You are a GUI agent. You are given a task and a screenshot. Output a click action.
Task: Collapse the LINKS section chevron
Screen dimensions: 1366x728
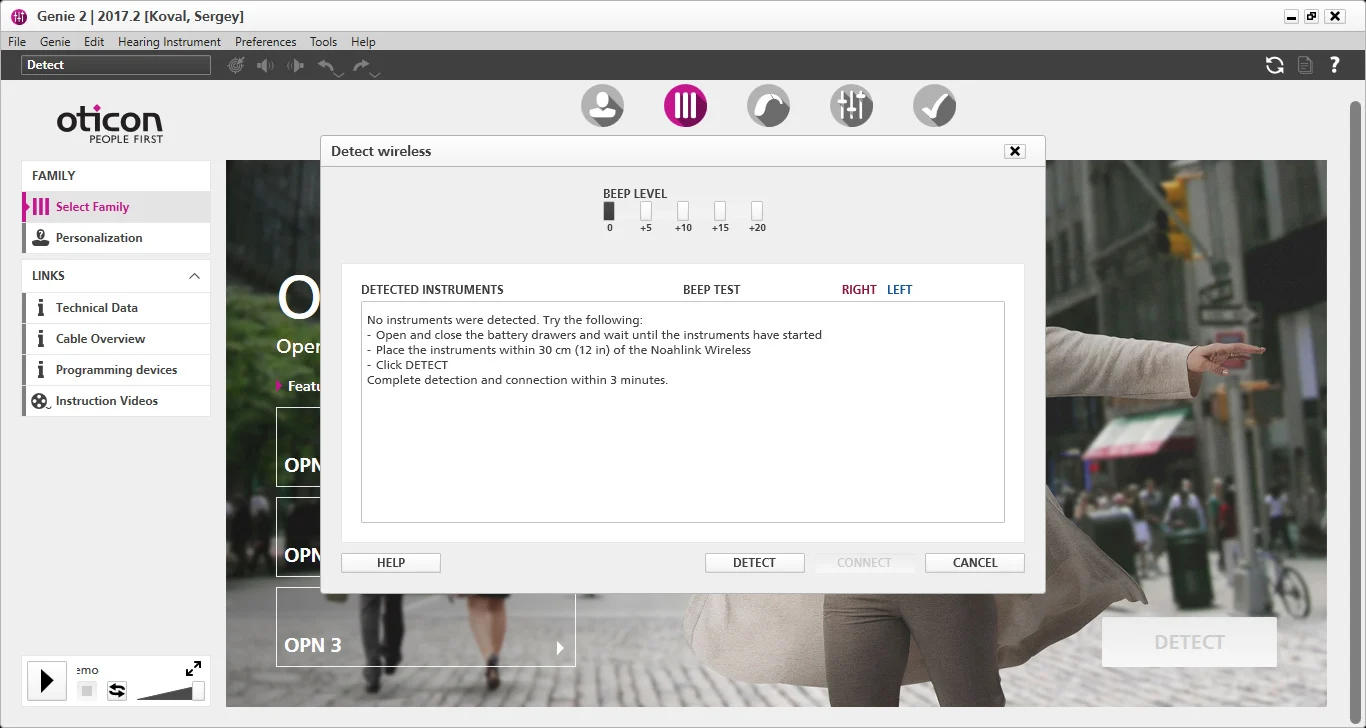pyautogui.click(x=194, y=276)
